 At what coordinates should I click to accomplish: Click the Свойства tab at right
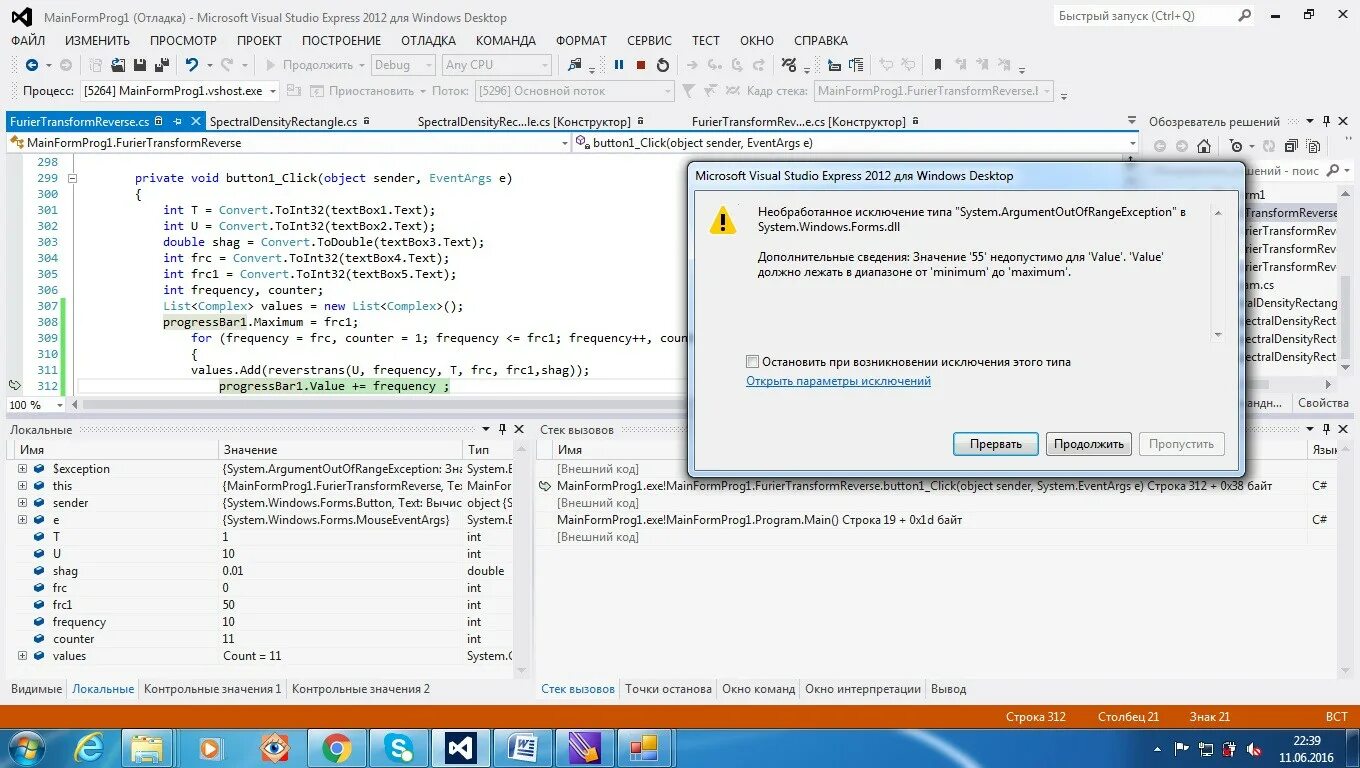(1323, 403)
